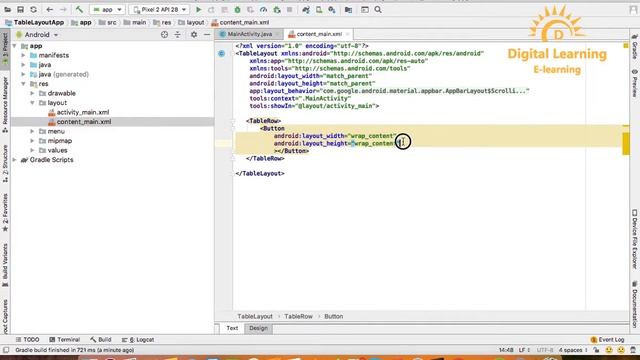Click the Profile app gauge icon

pyautogui.click(x=263, y=9)
